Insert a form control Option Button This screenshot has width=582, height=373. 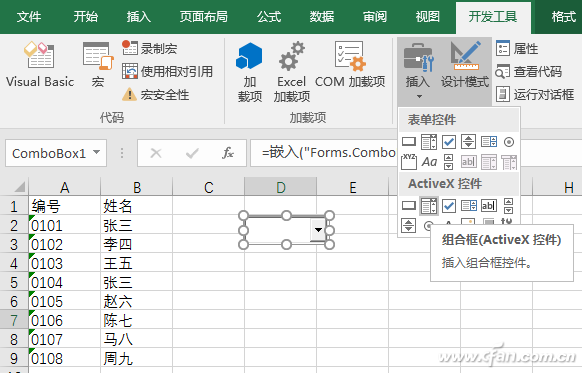[509, 142]
